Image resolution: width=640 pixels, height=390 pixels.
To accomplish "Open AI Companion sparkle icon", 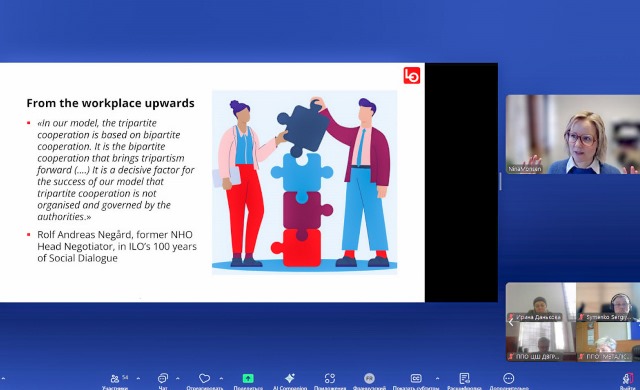I will (290, 378).
